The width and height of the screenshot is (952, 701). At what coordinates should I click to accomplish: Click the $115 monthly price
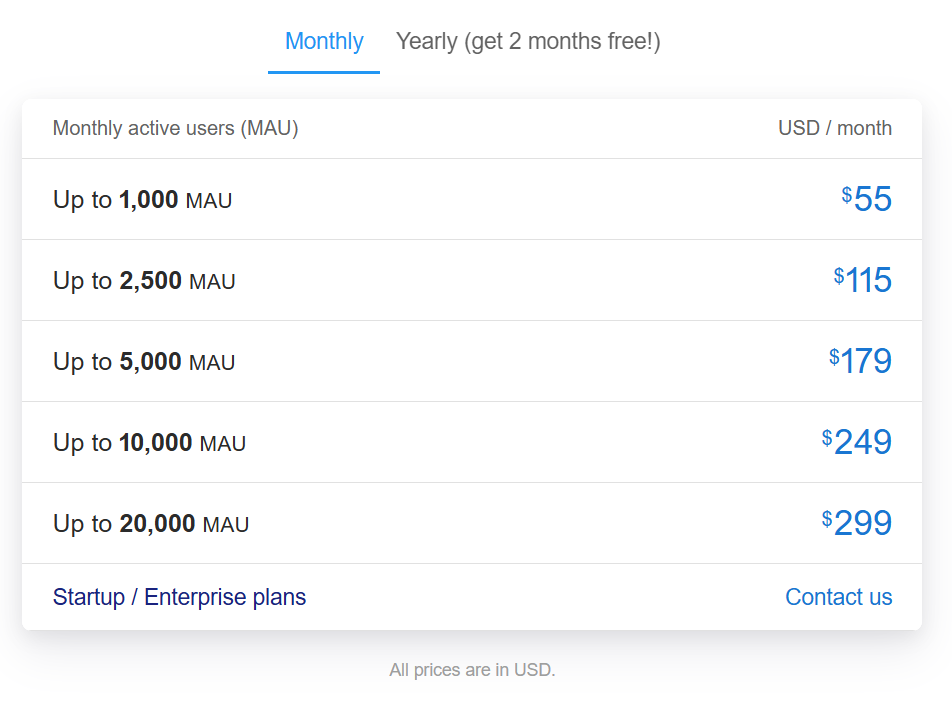tap(867, 280)
